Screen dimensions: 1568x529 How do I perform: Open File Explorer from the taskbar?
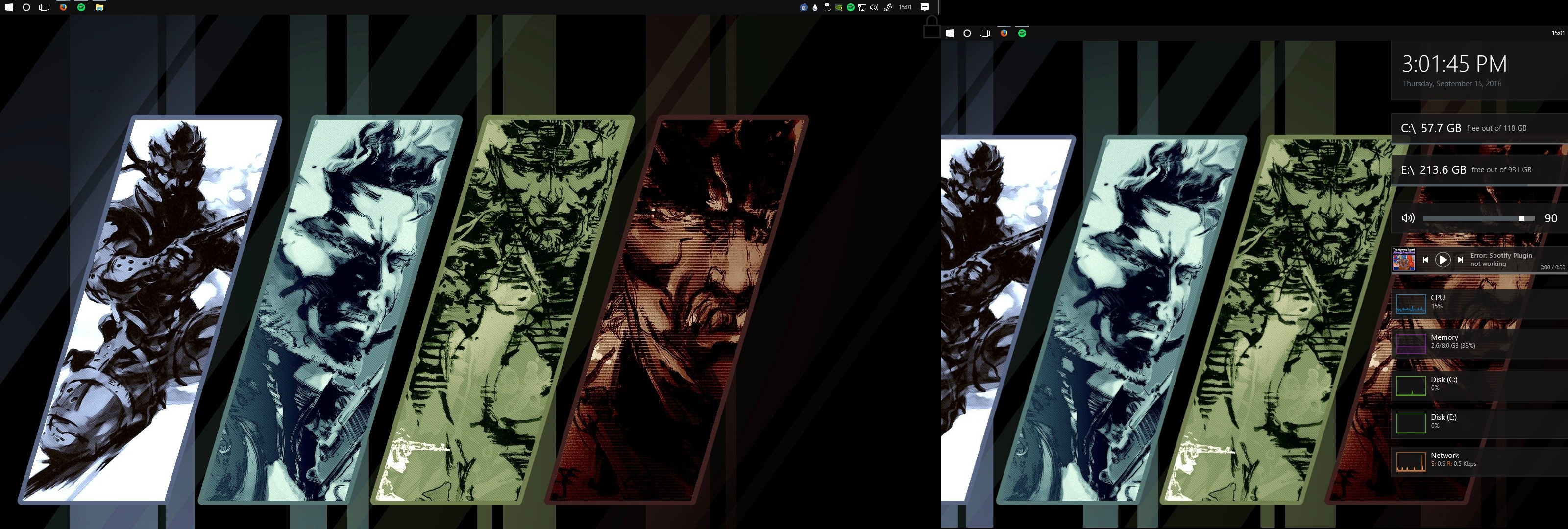coord(99,7)
